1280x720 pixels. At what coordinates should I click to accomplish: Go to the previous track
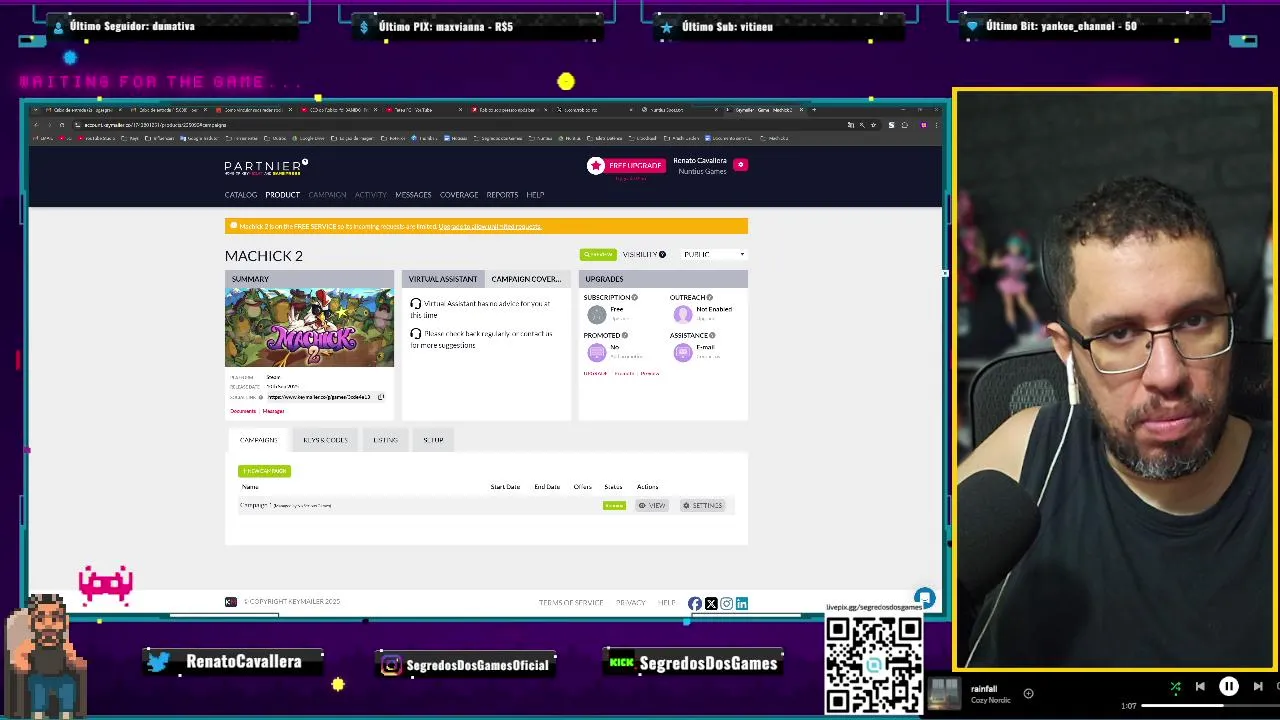(1200, 687)
